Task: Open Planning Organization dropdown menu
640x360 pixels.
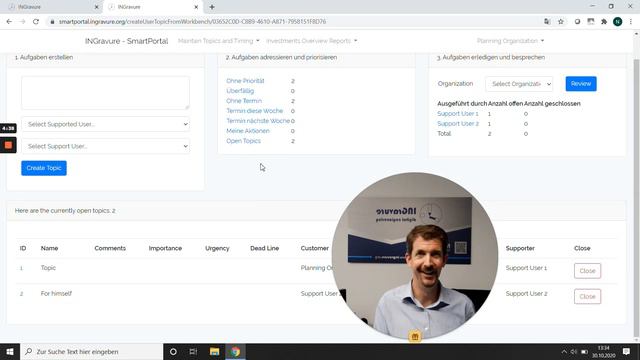Action: tap(510, 41)
